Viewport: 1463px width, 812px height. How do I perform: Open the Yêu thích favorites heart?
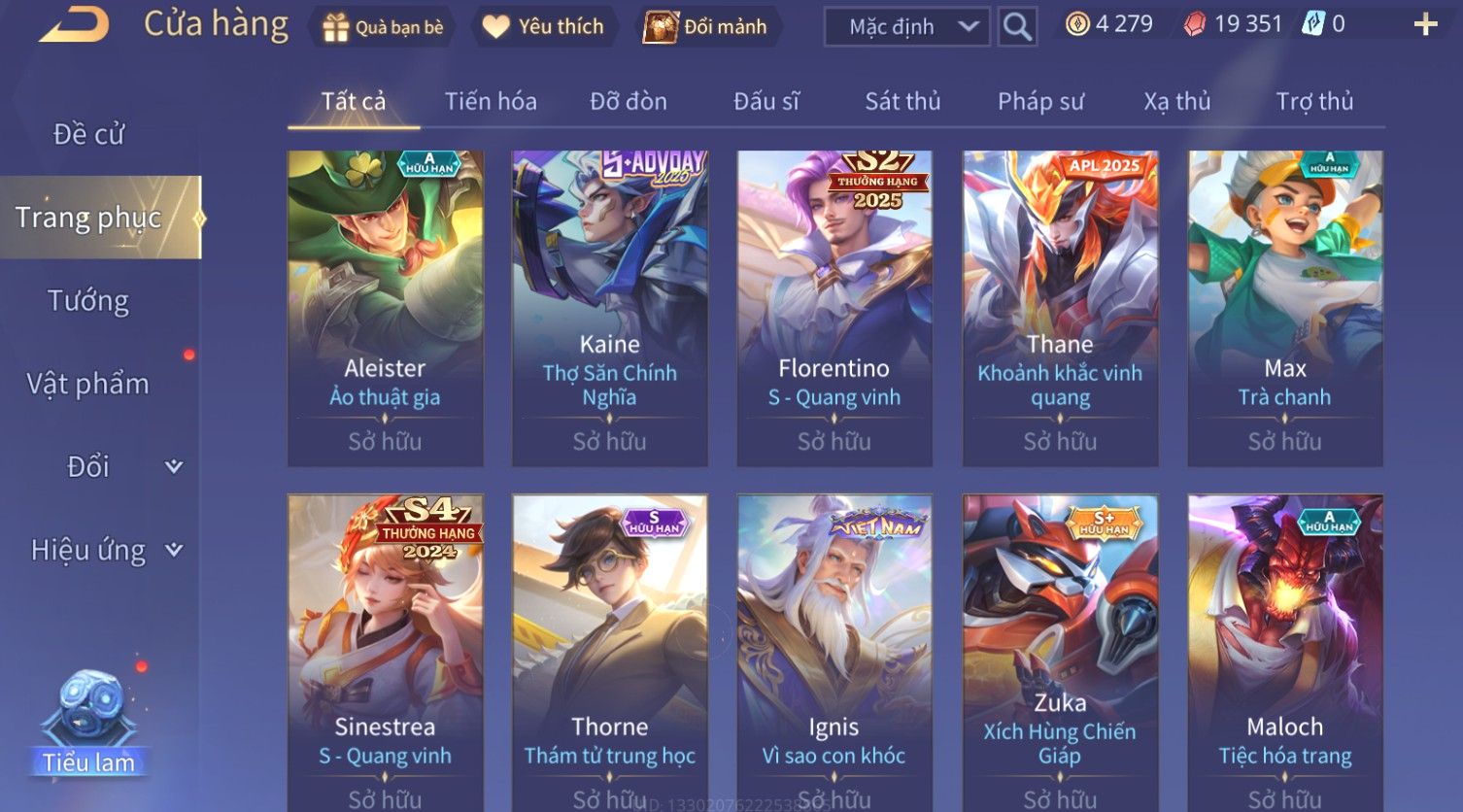coord(496,27)
